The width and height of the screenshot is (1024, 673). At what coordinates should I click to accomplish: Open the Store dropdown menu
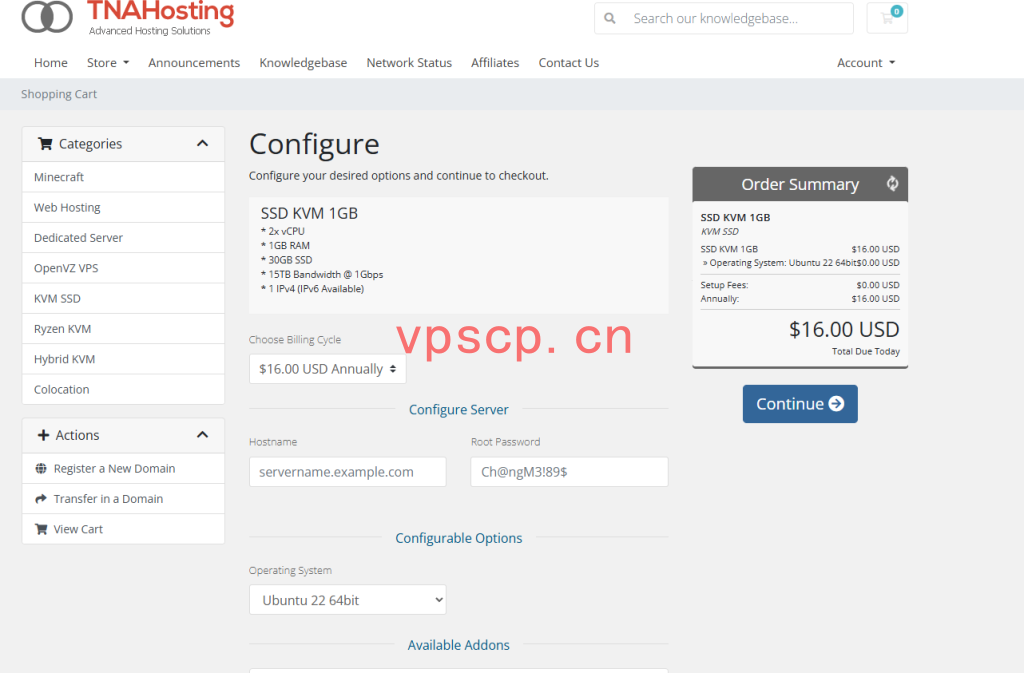[108, 63]
